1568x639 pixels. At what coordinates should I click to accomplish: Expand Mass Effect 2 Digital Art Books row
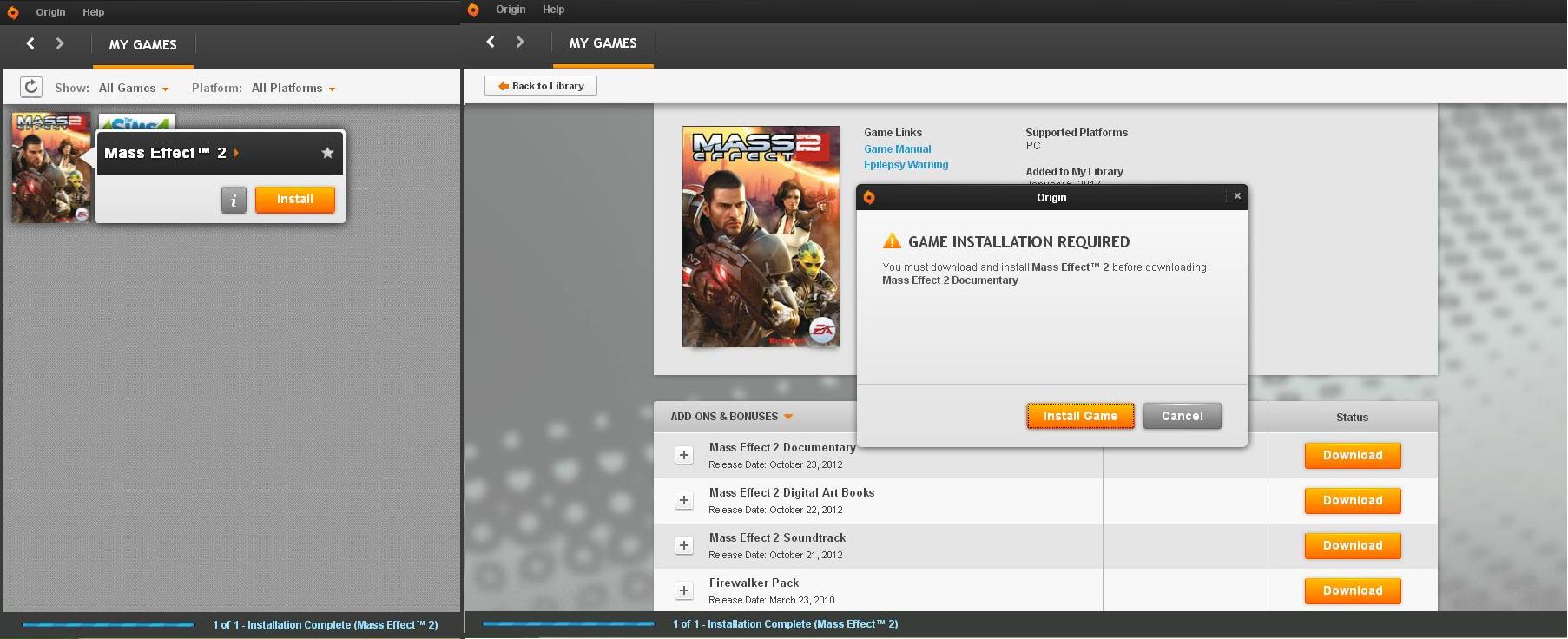[x=684, y=500]
